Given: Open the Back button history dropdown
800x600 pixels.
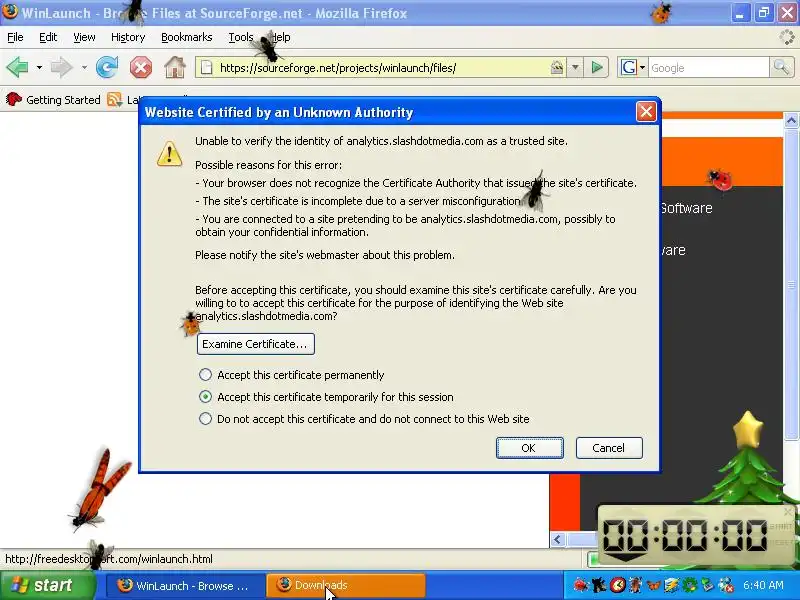Looking at the screenshot, I should (x=39, y=67).
